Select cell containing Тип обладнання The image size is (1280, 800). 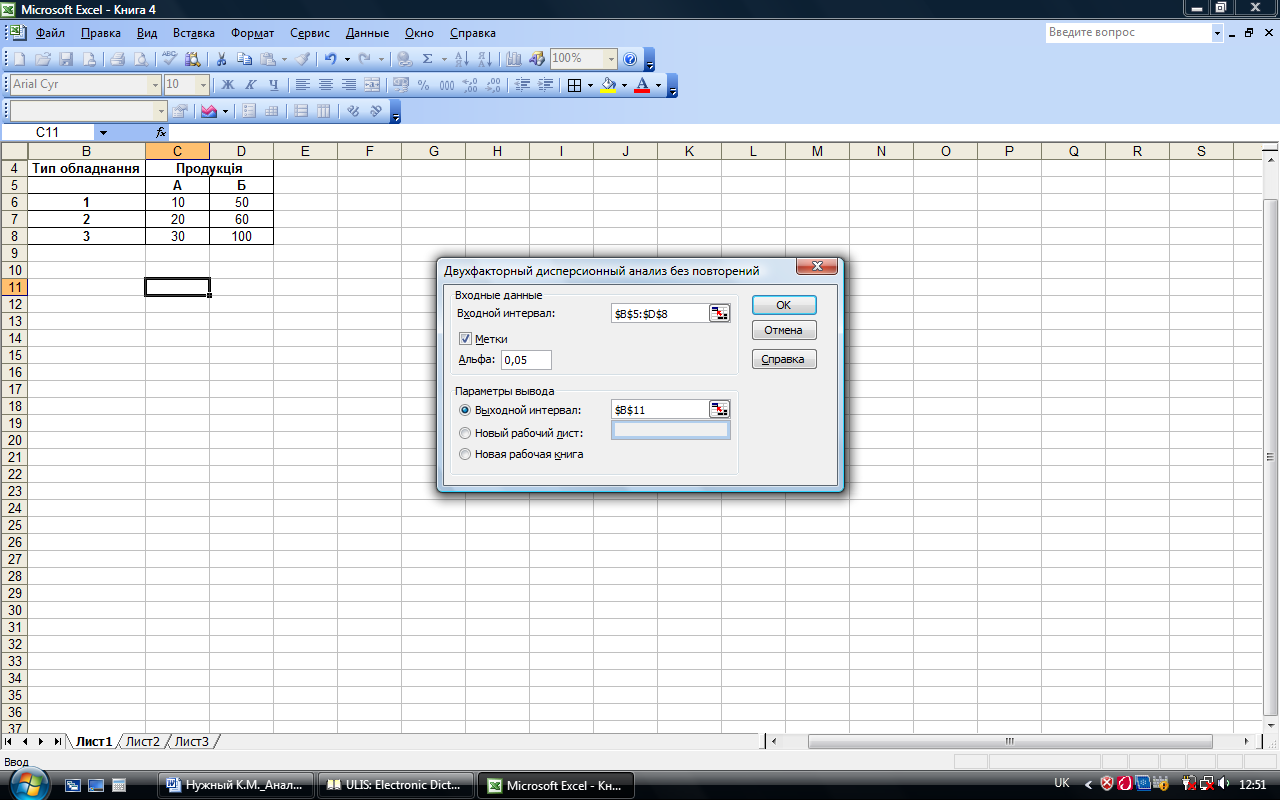click(86, 168)
